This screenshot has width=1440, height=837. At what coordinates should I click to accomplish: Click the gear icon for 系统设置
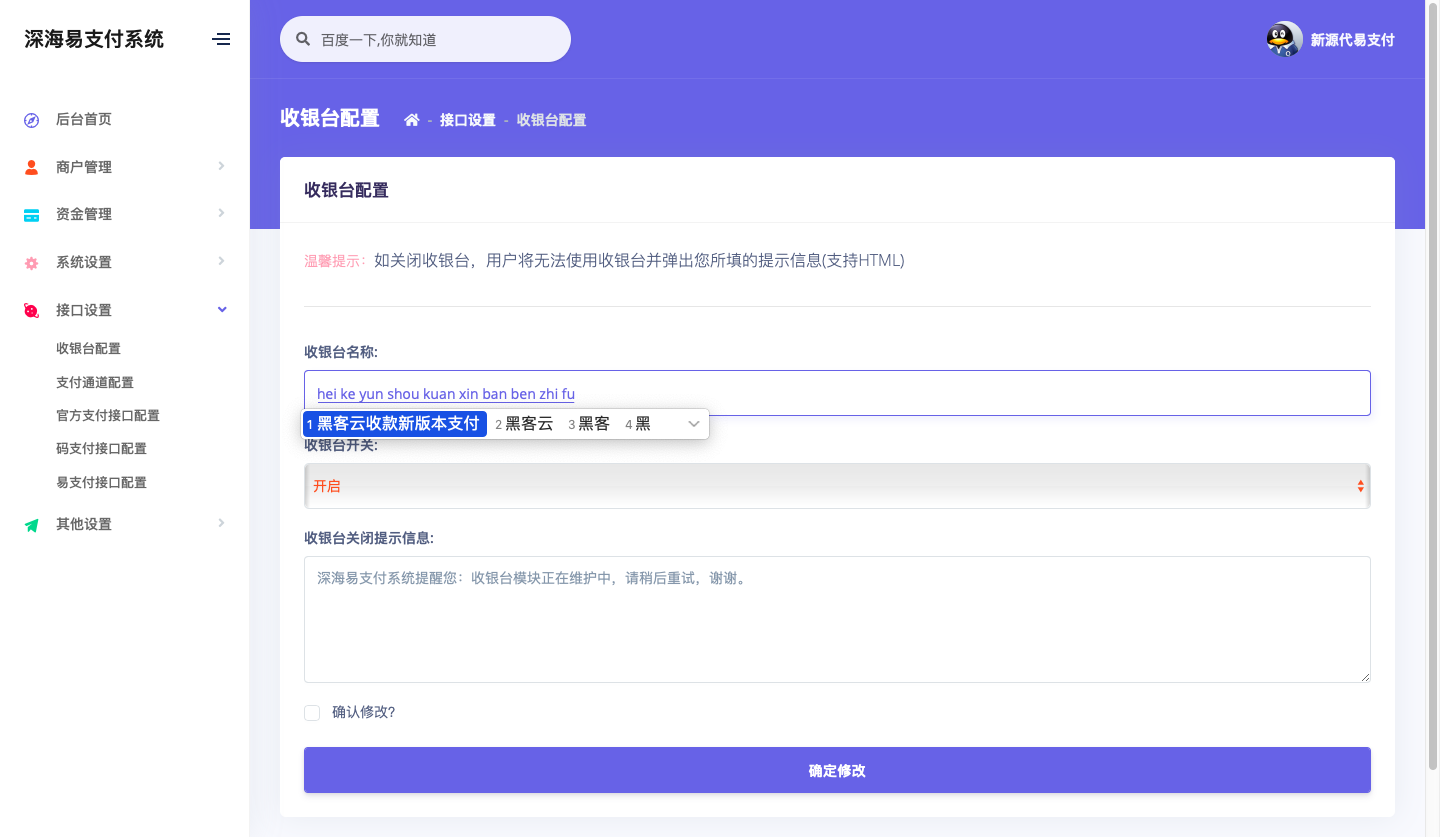tap(31, 263)
